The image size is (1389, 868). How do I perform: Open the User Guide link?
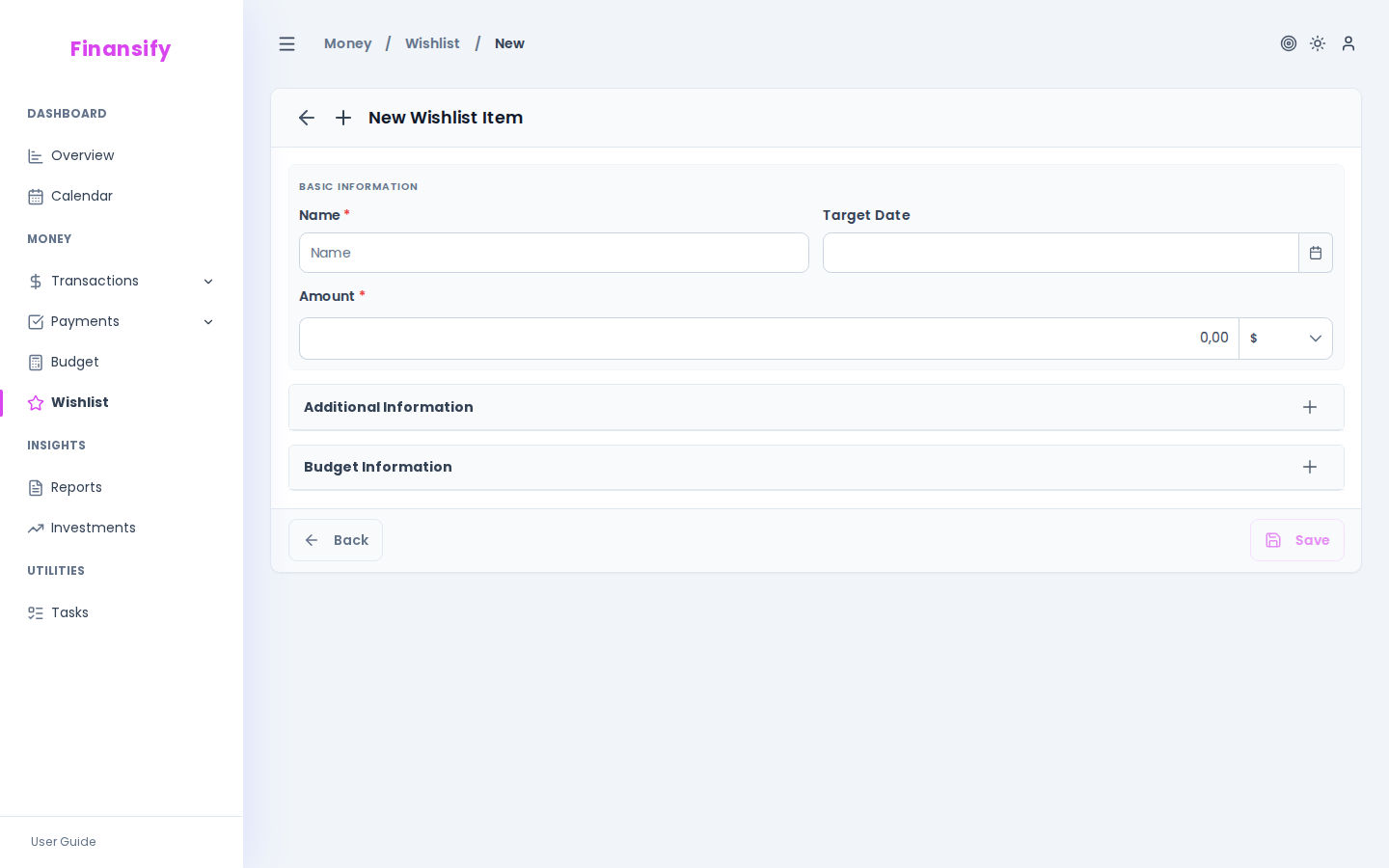[63, 842]
